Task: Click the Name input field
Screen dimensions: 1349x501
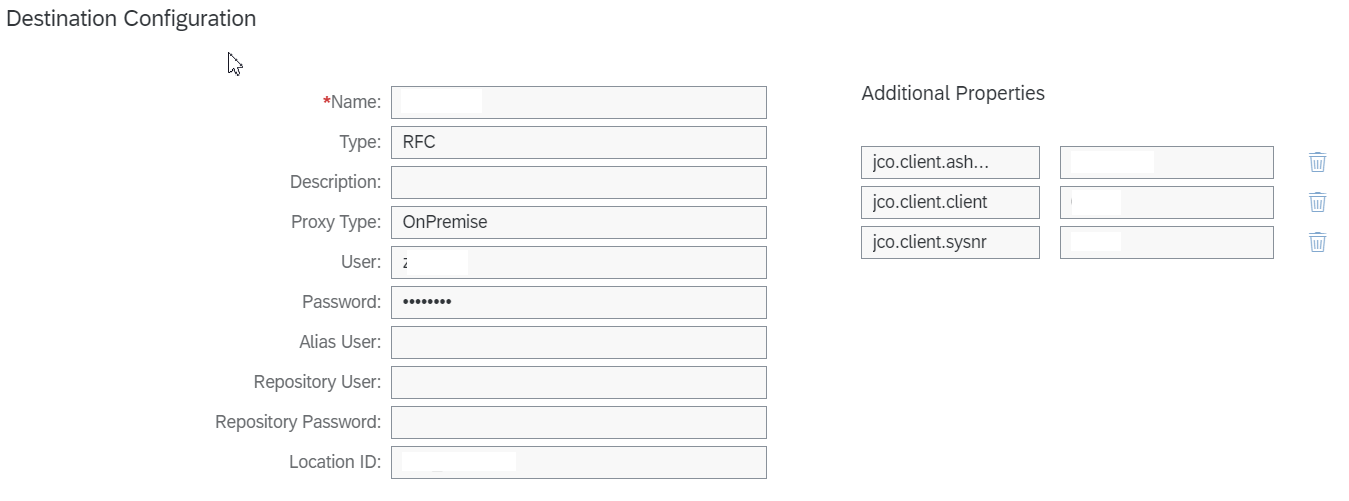Action: click(578, 102)
